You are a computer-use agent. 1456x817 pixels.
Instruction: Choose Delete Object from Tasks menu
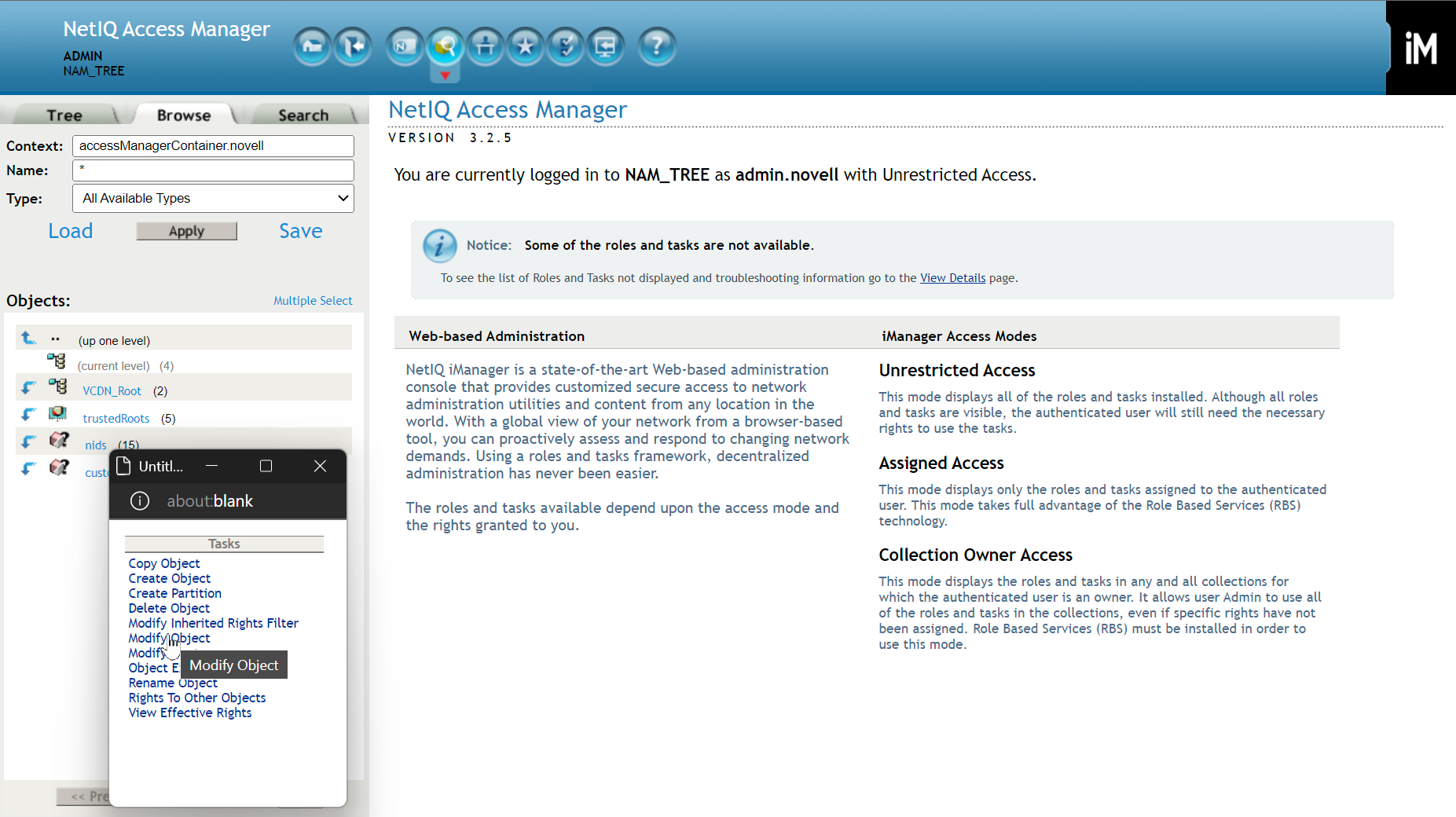click(169, 608)
